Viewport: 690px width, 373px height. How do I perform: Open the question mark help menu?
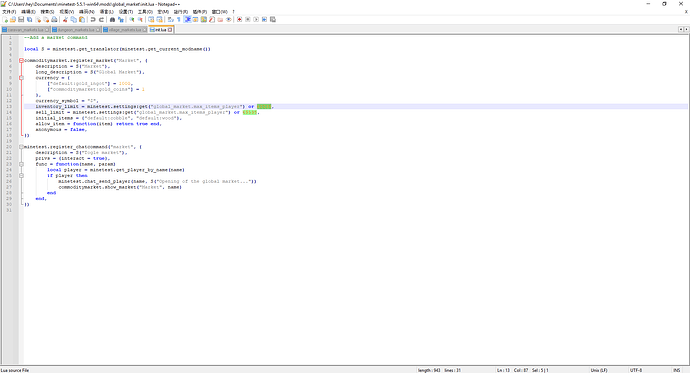(x=233, y=11)
